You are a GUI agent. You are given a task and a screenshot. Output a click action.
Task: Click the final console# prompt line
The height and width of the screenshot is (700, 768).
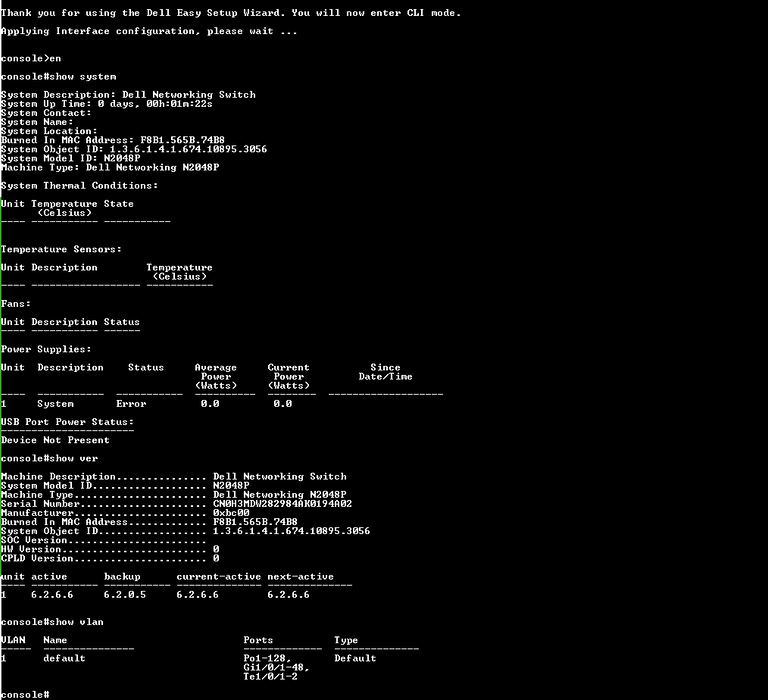click(25, 695)
